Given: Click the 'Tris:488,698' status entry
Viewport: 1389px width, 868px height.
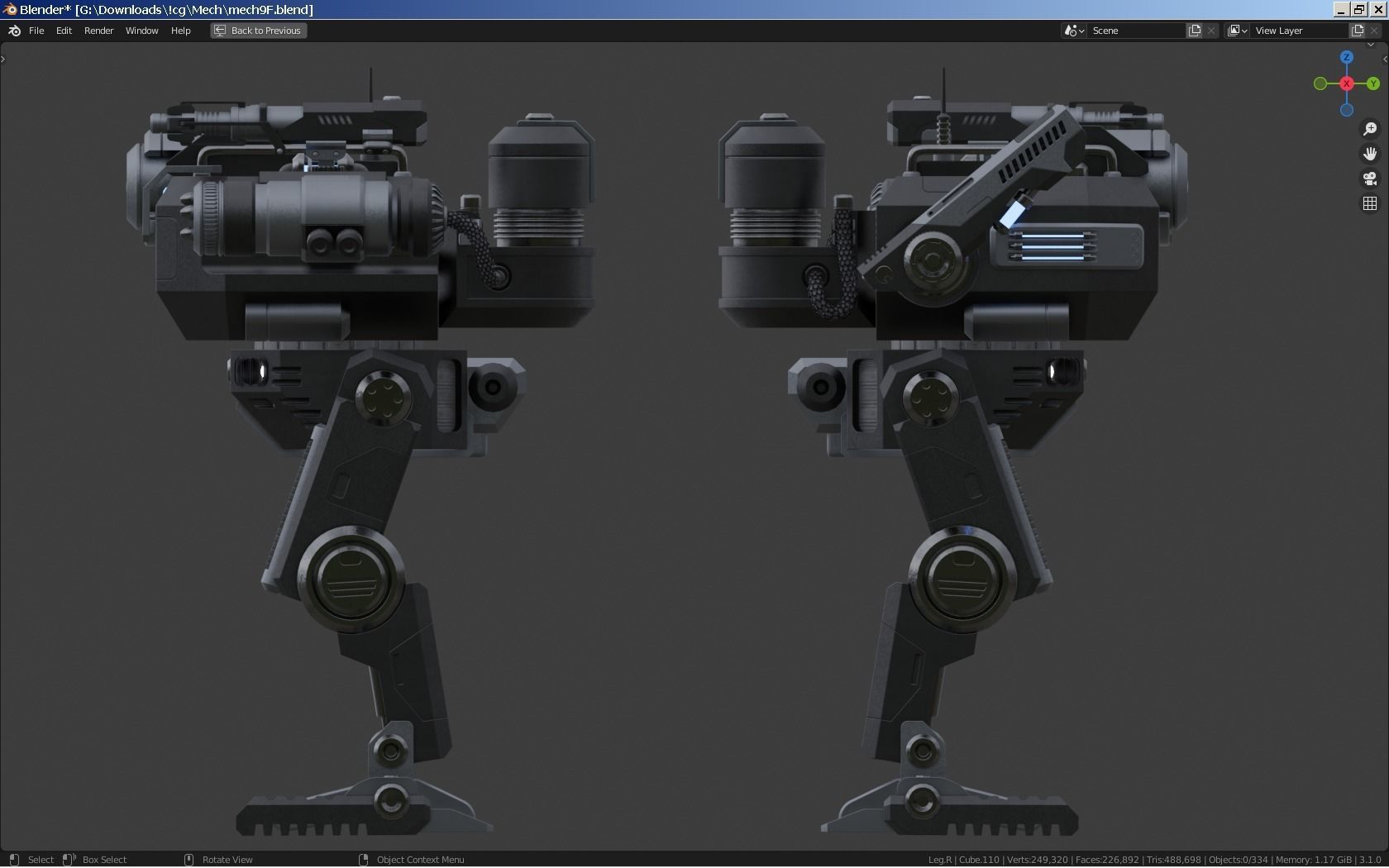Looking at the screenshot, I should pyautogui.click(x=1174, y=860).
